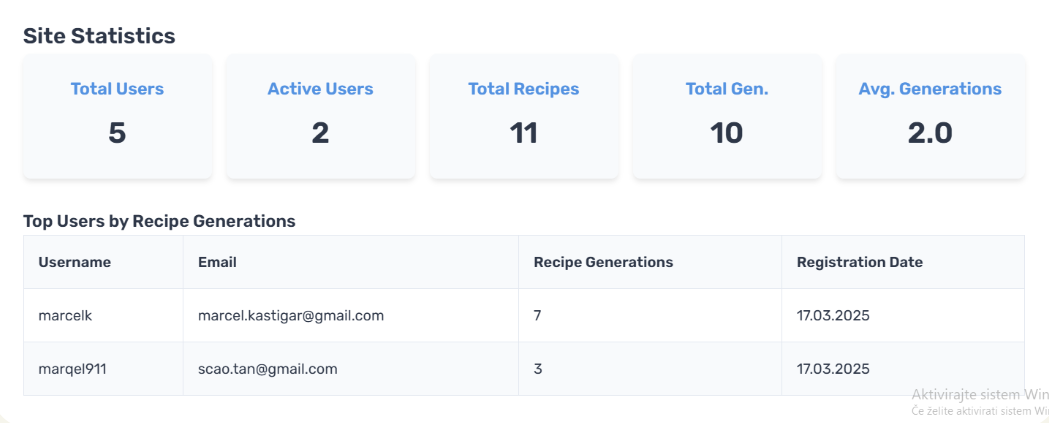Sort by the Recipe Generations column header
The height and width of the screenshot is (423, 1049).
(x=603, y=262)
